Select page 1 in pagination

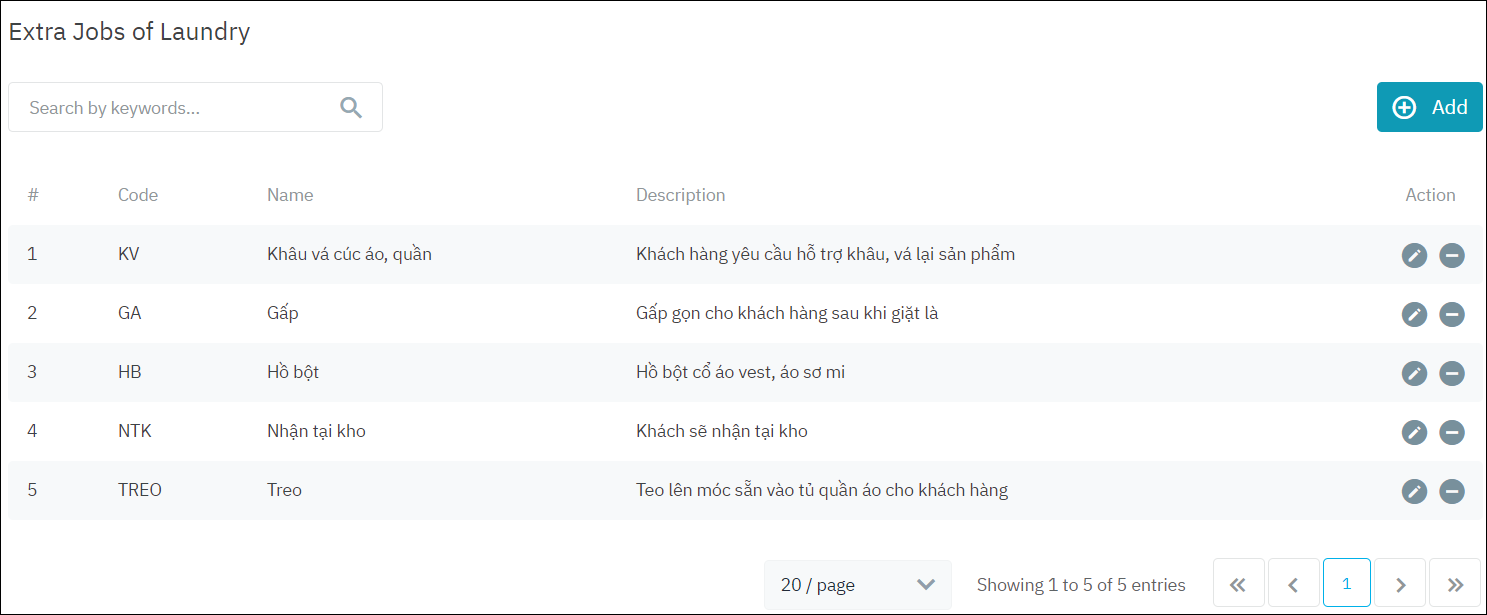(1346, 584)
